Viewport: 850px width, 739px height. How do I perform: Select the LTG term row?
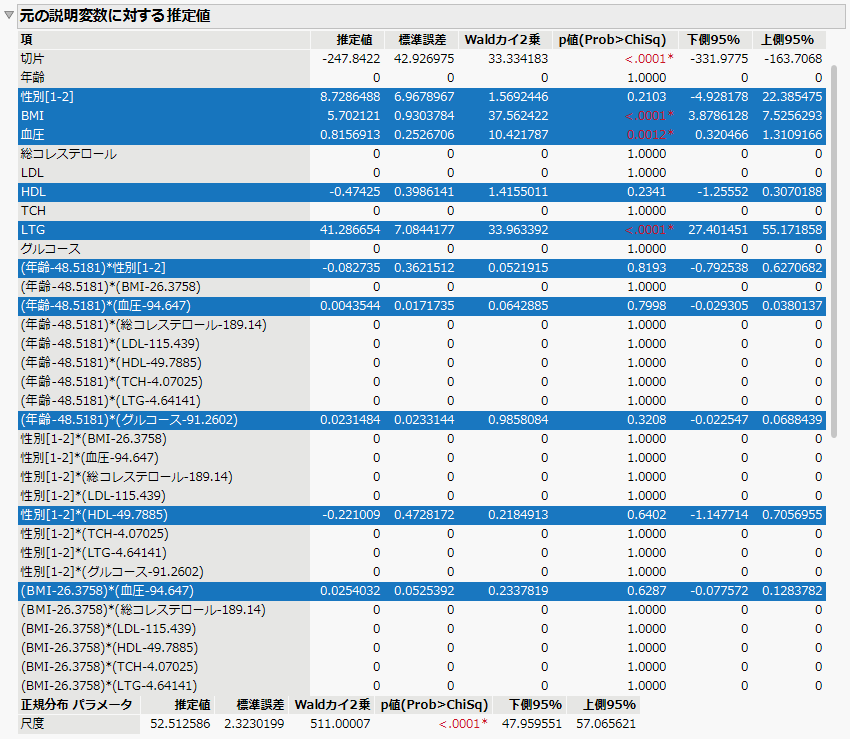coord(422,229)
